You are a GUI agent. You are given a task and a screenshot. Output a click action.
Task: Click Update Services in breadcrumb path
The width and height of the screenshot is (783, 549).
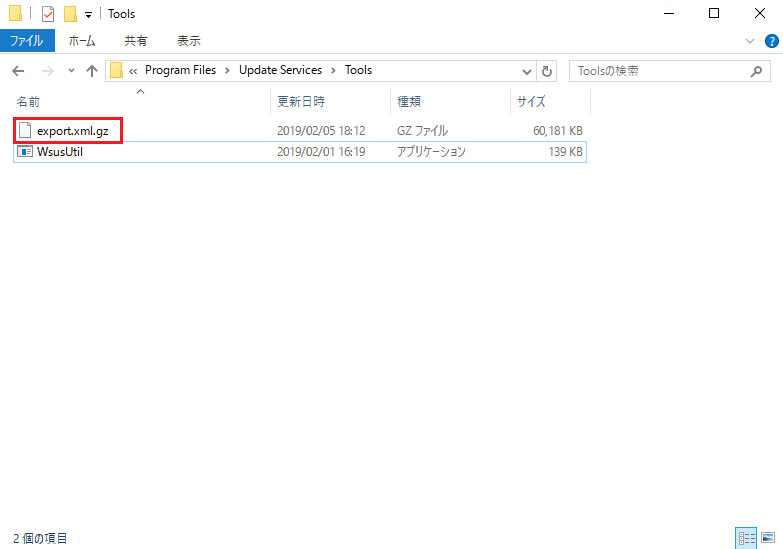(x=280, y=70)
